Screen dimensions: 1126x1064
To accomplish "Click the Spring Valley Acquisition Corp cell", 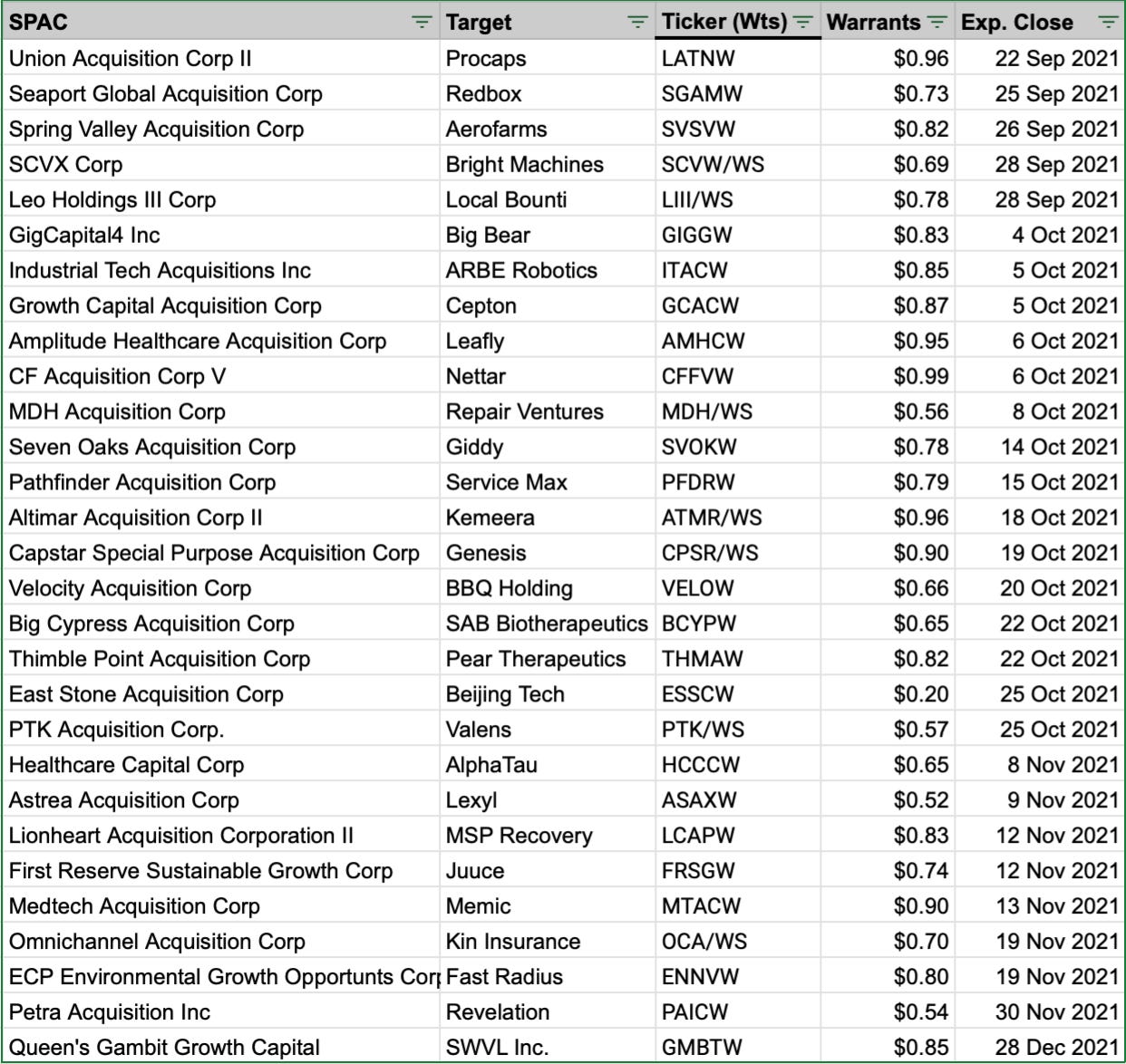I will (221, 130).
